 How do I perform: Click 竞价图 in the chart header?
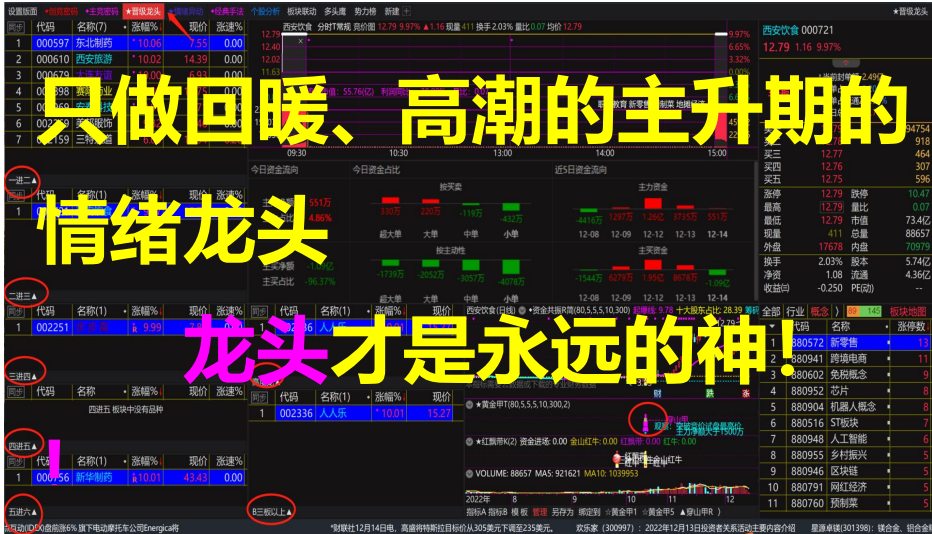click(x=364, y=27)
